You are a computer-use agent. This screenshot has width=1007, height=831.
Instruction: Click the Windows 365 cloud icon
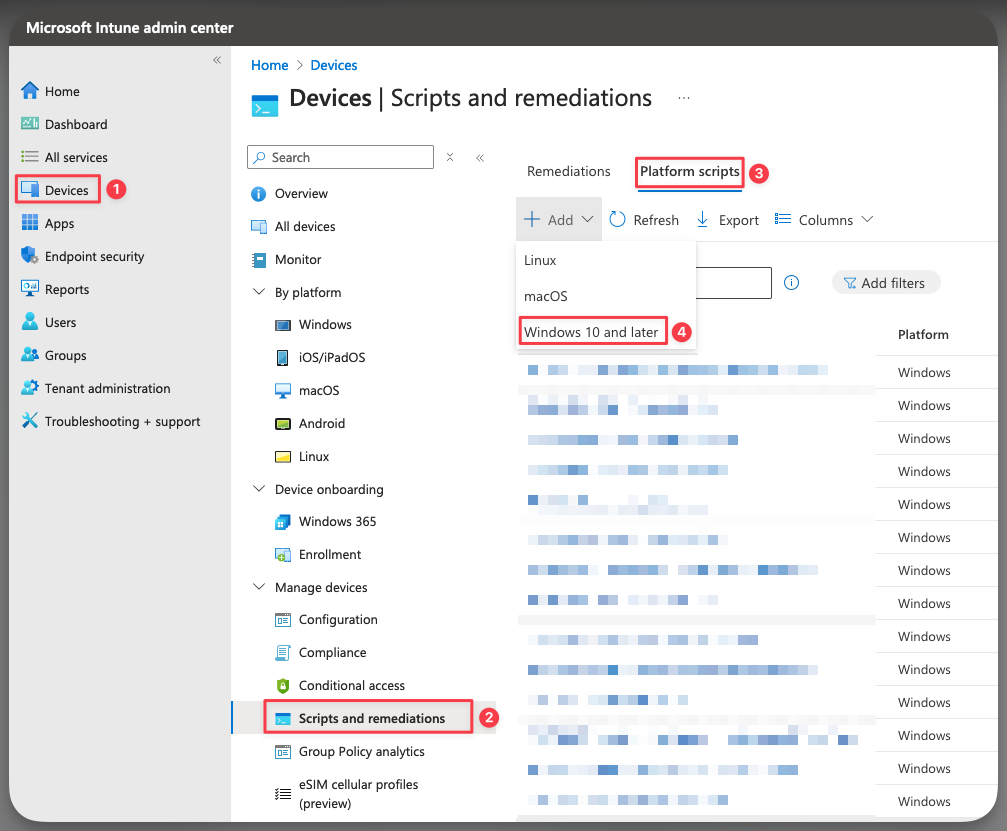(x=283, y=522)
